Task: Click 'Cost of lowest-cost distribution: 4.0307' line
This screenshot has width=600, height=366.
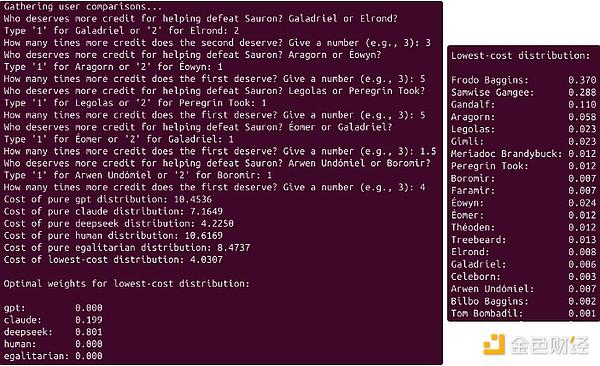Action: (x=113, y=260)
